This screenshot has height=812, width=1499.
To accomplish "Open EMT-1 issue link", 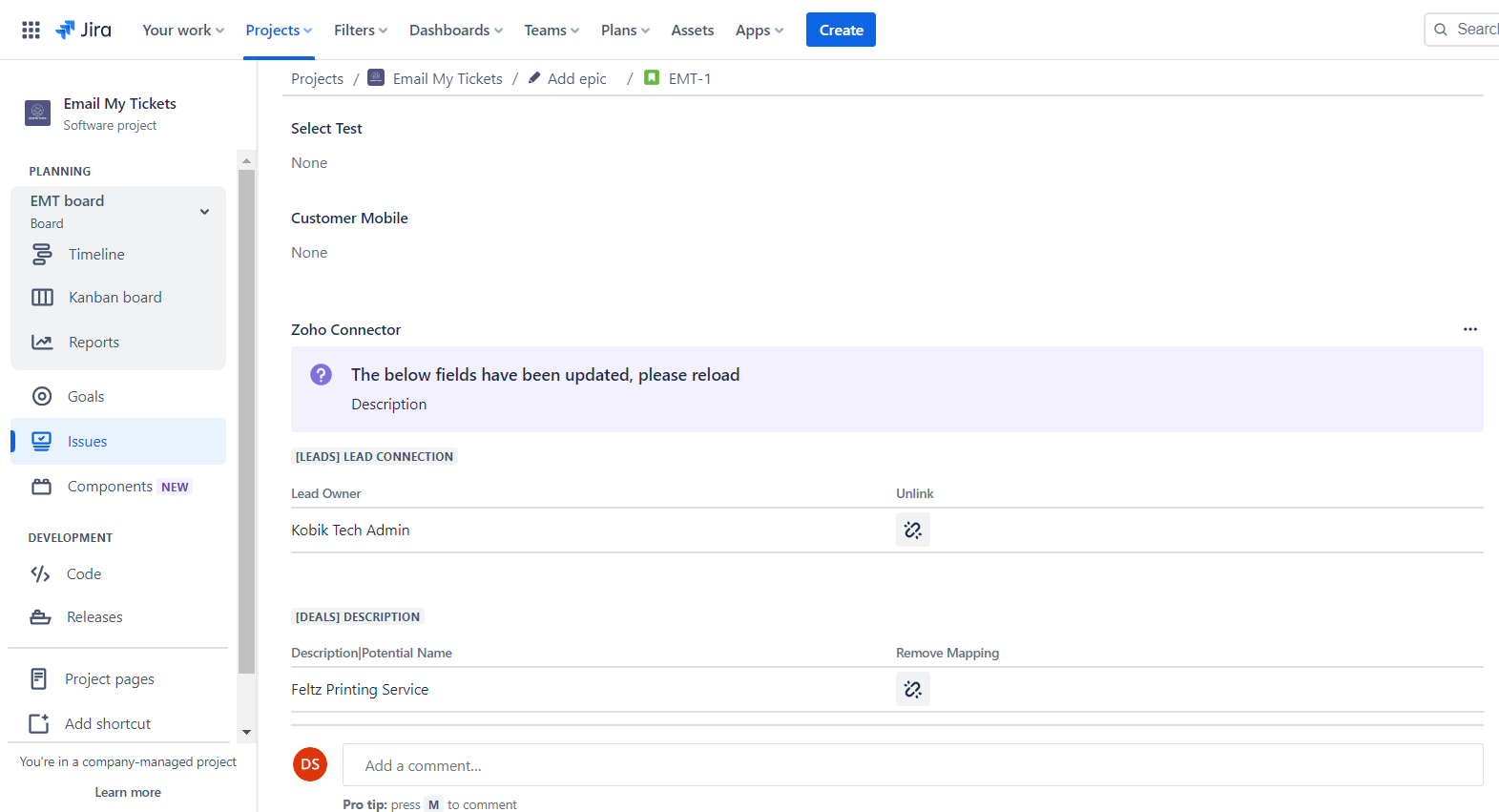I will (x=690, y=78).
